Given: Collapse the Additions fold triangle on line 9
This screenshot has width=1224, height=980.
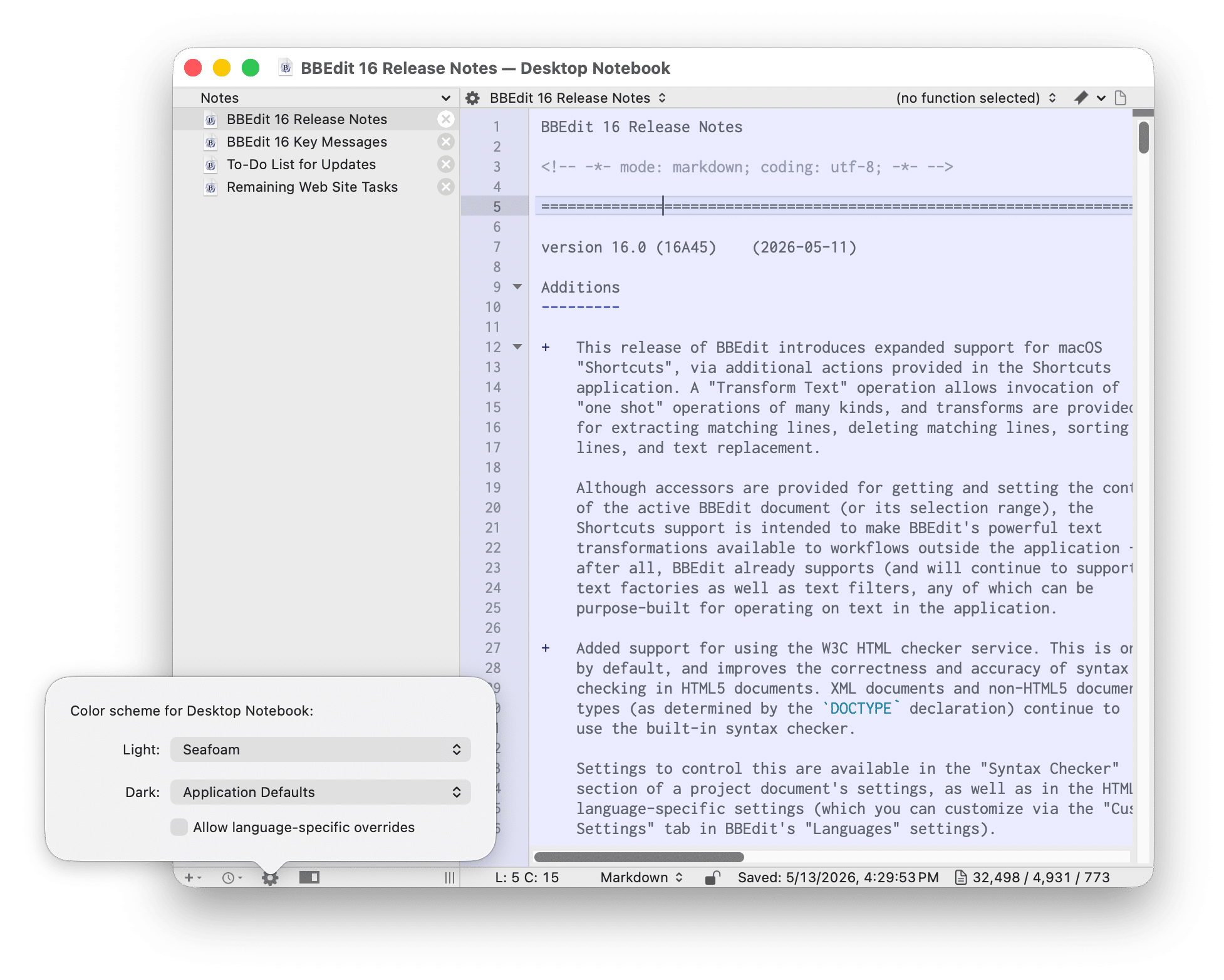Looking at the screenshot, I should [x=517, y=287].
